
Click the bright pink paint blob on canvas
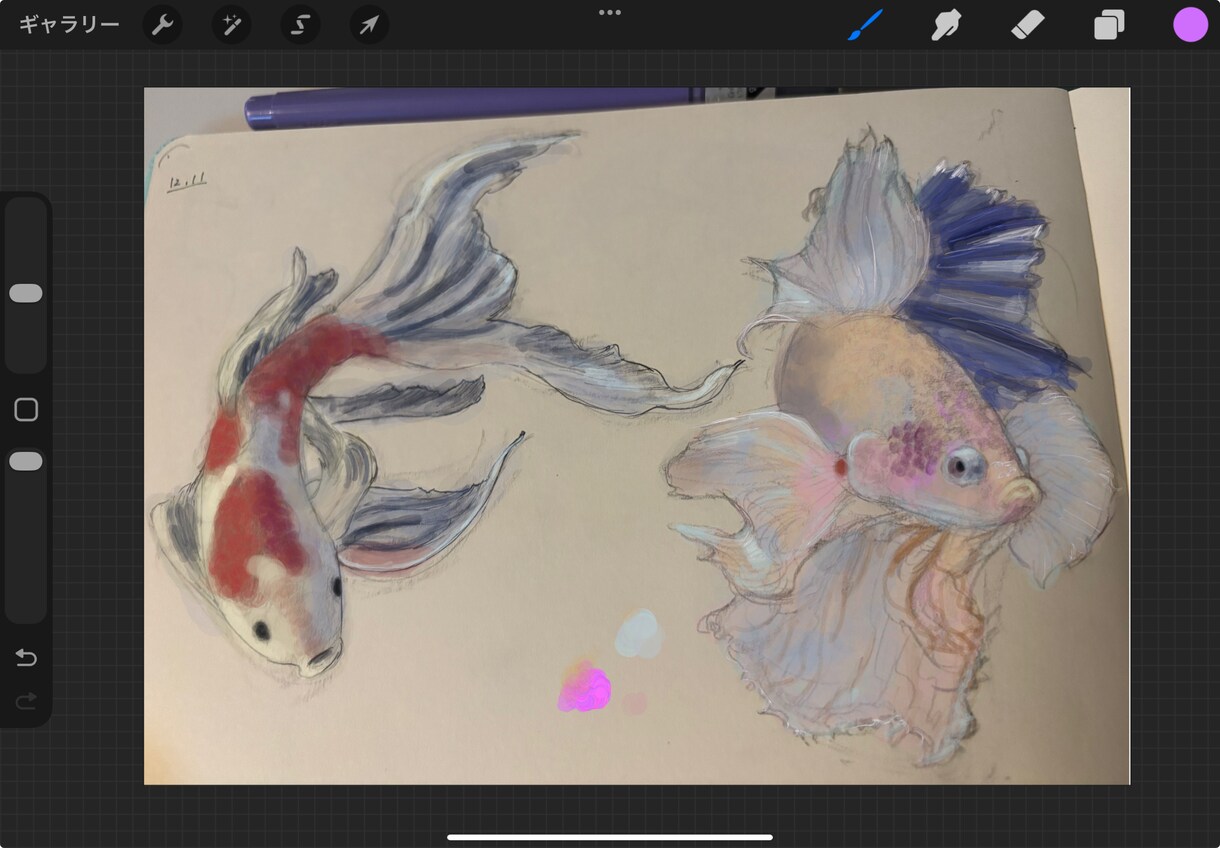pyautogui.click(x=585, y=690)
